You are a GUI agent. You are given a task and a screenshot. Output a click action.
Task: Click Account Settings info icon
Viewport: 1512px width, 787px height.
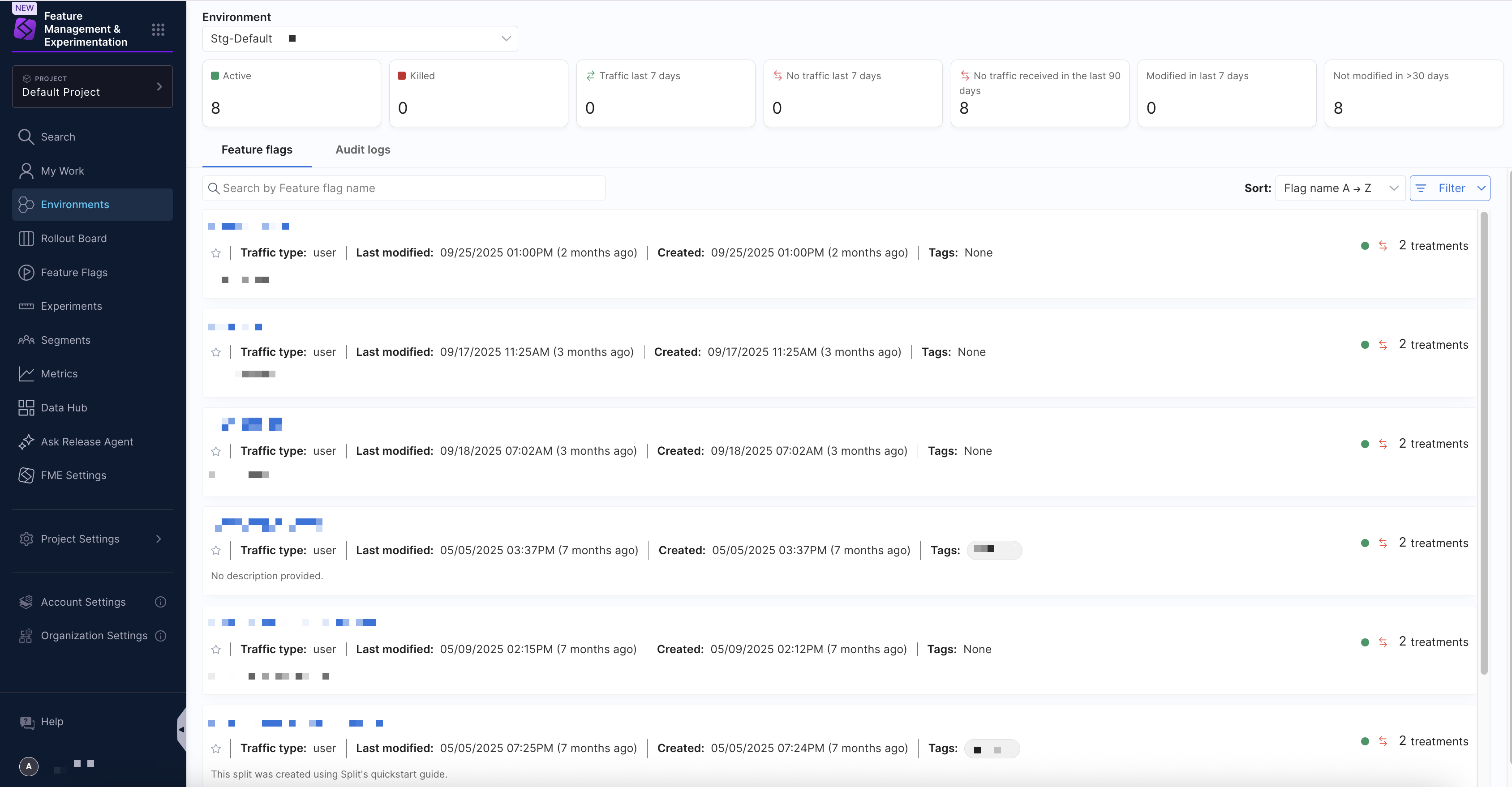[x=160, y=602]
